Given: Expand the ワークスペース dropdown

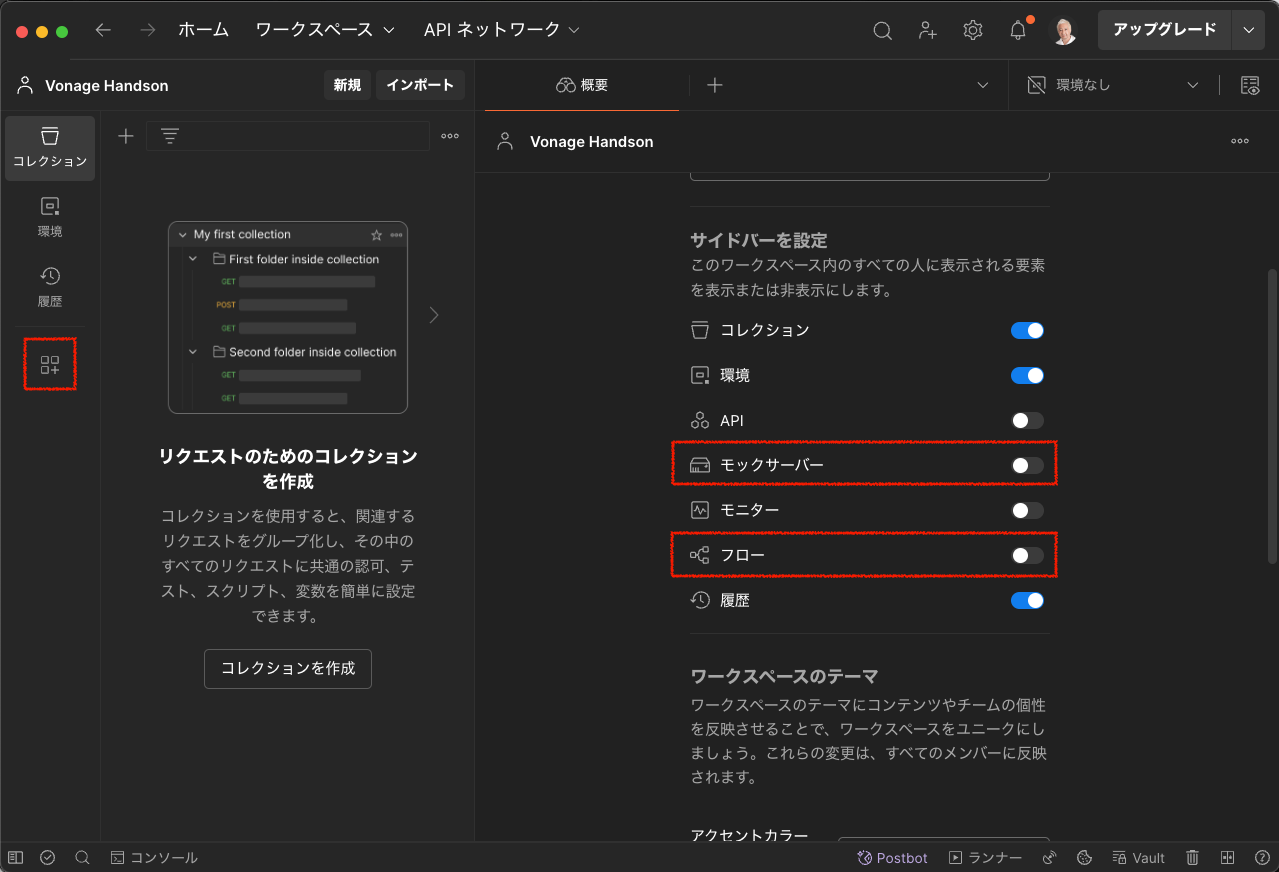Looking at the screenshot, I should (x=325, y=30).
